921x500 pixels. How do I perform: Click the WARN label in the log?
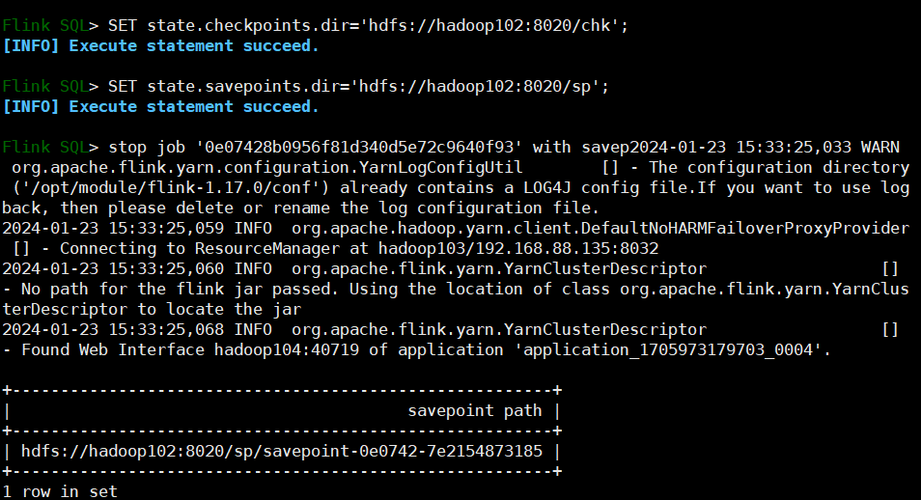880,147
